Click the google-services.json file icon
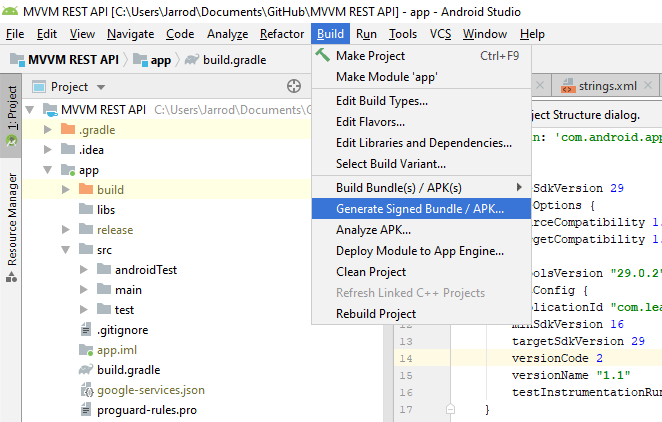 tap(87, 390)
